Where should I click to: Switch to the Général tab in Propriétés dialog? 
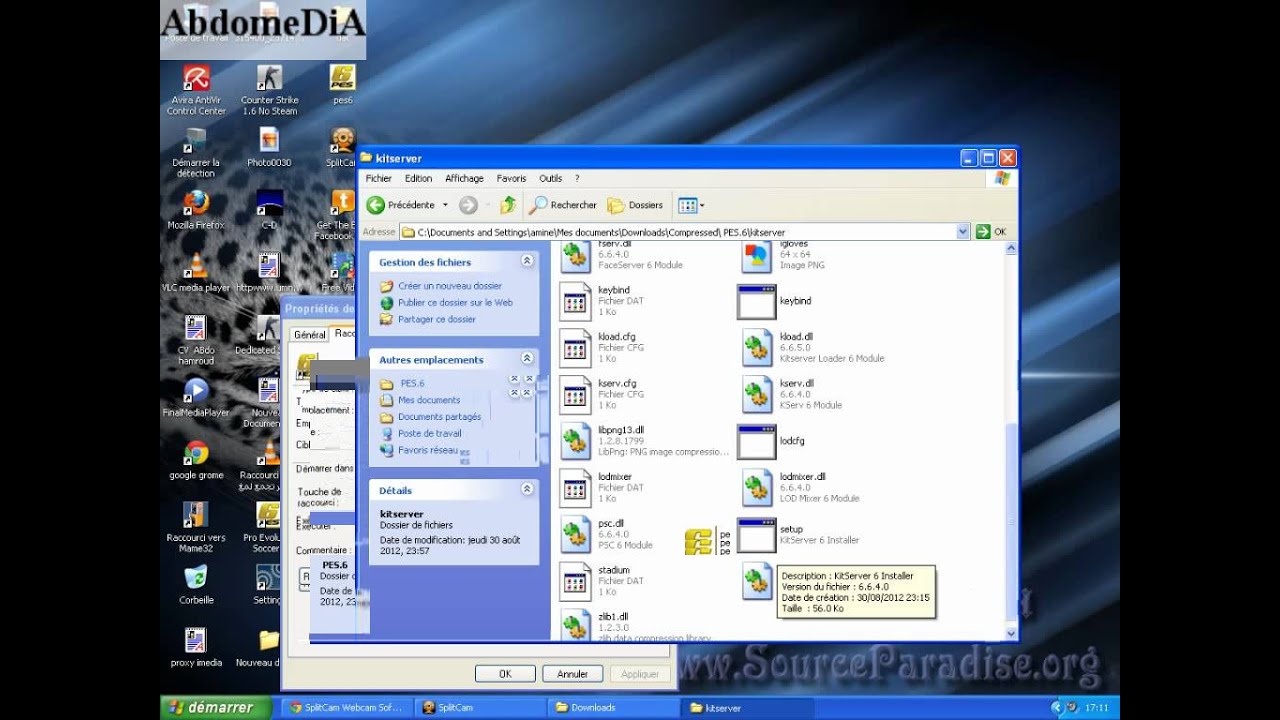(309, 335)
